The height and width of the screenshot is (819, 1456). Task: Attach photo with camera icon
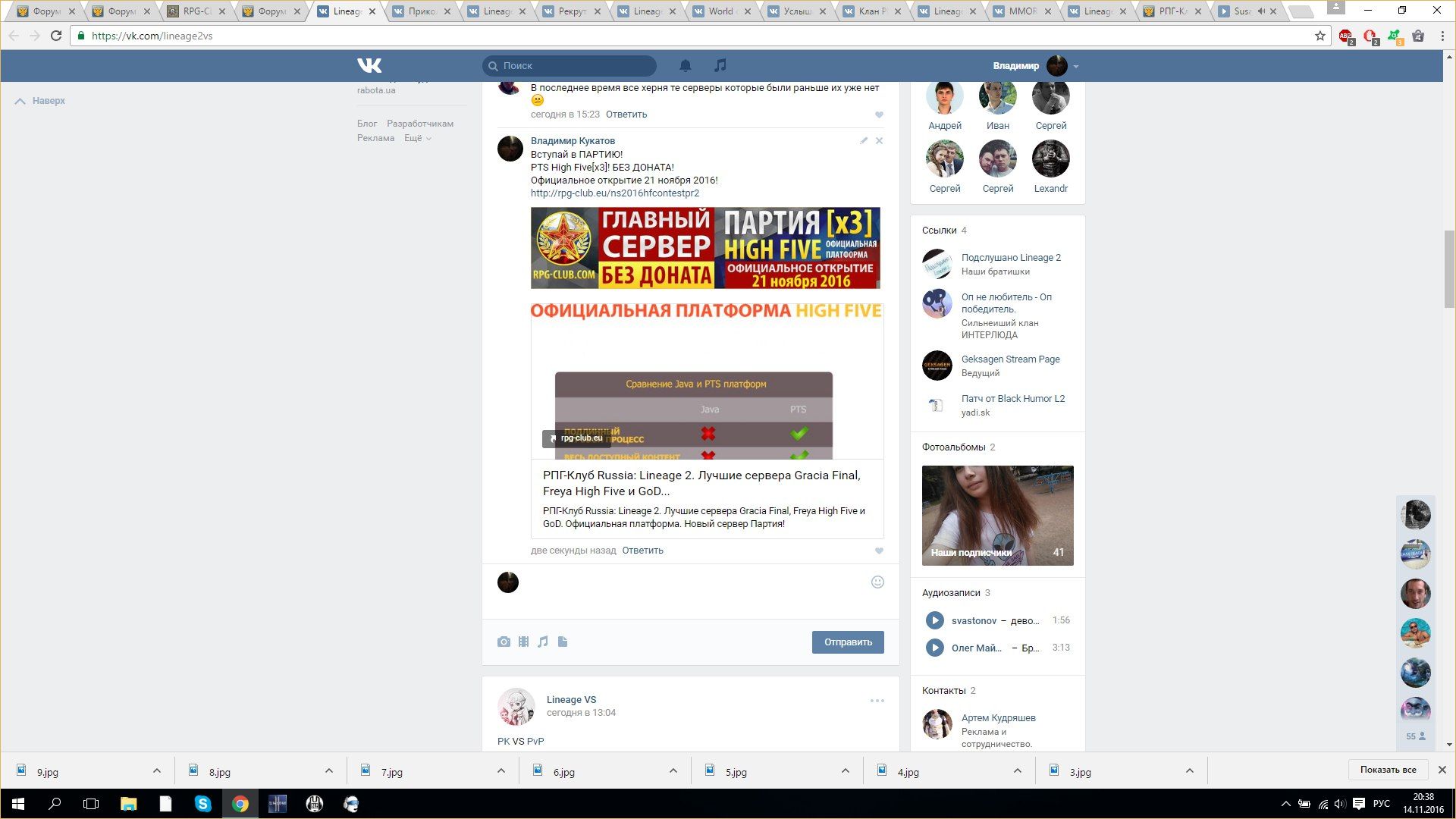tap(504, 642)
